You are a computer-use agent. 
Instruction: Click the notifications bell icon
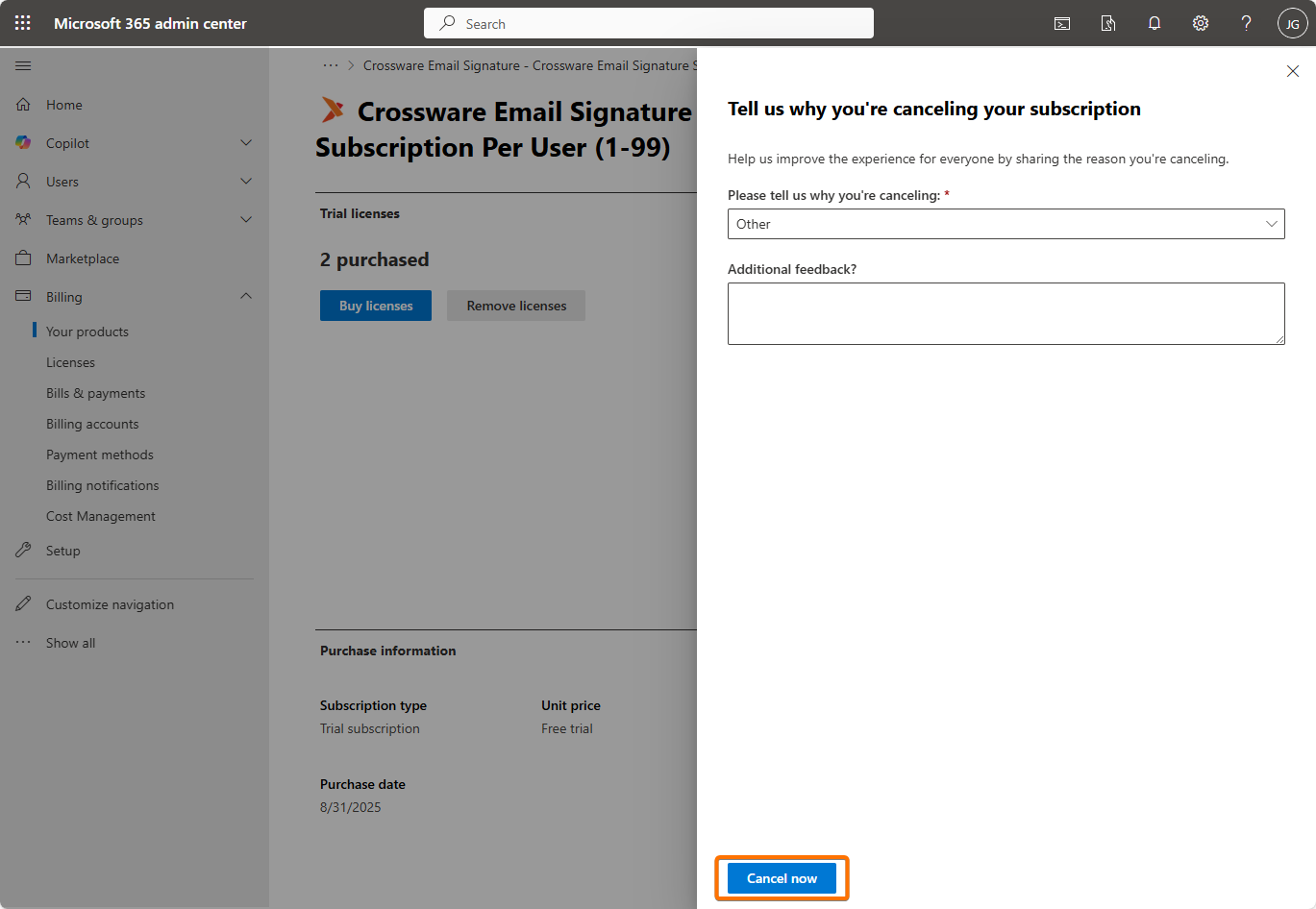(x=1155, y=23)
